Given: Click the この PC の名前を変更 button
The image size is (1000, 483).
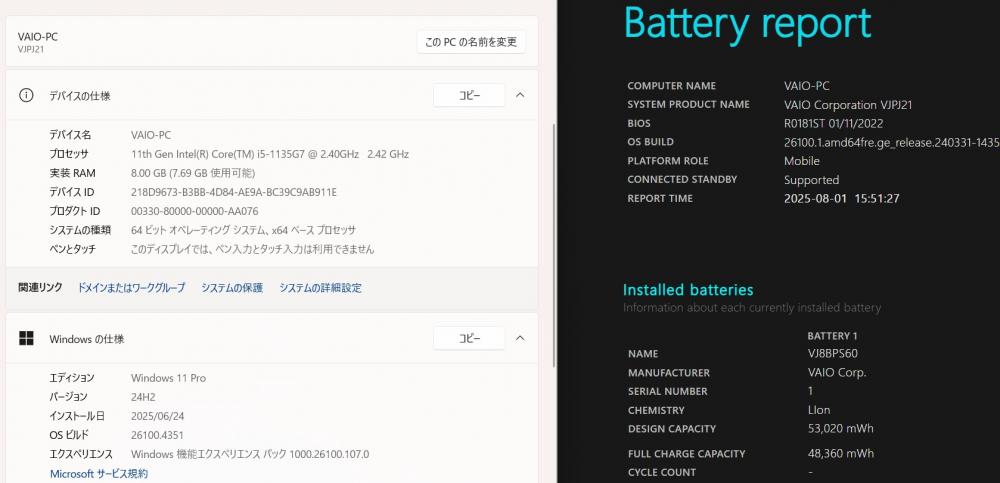Looking at the screenshot, I should point(471,42).
